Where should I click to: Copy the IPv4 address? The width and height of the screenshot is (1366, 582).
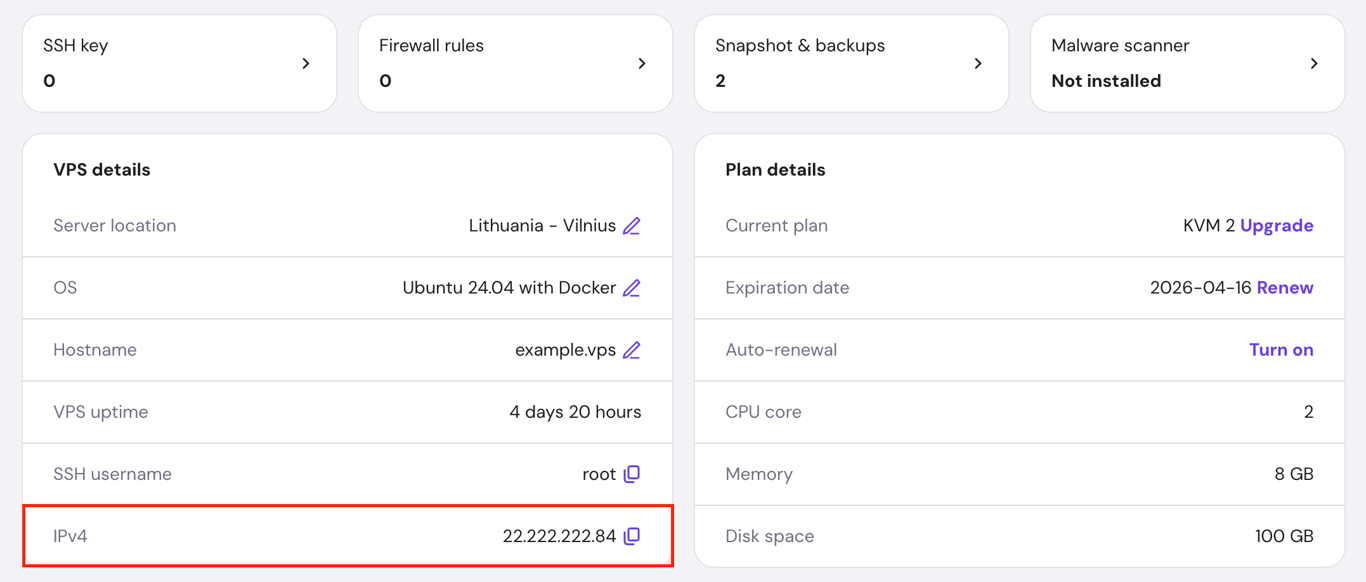[632, 536]
